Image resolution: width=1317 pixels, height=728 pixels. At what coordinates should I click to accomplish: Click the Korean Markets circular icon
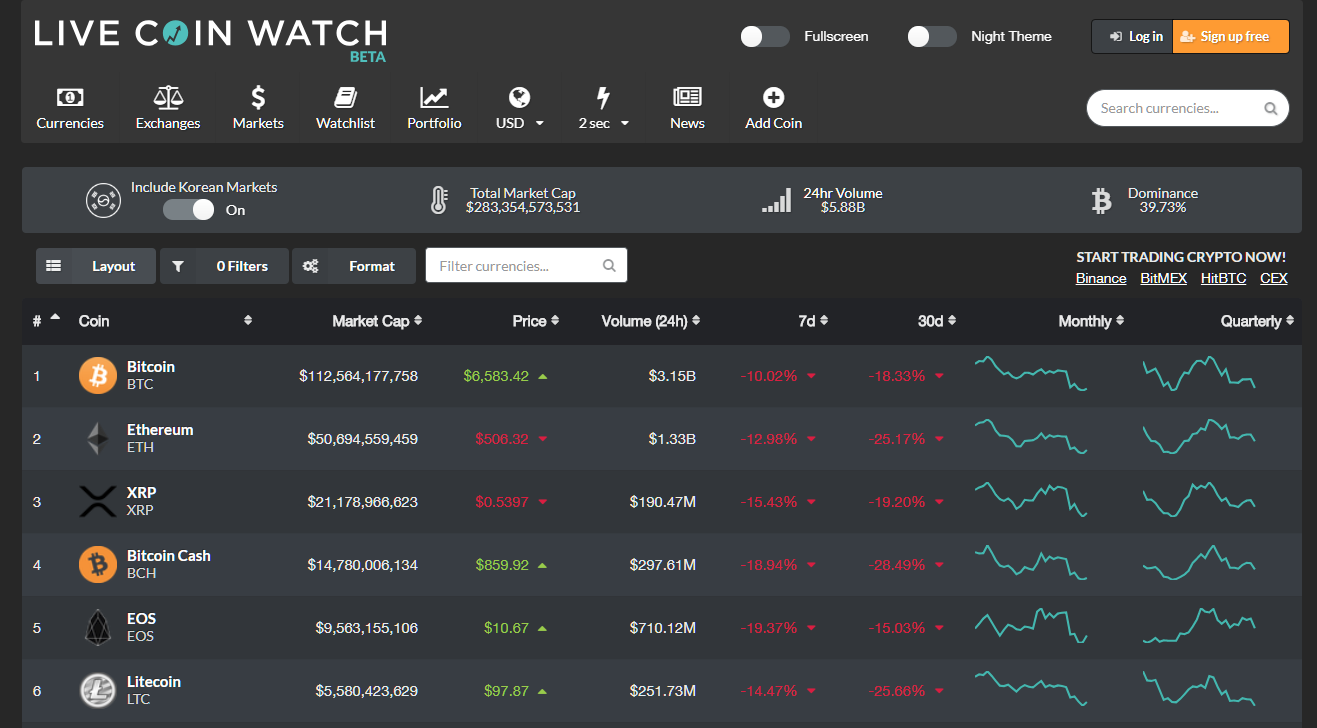coord(103,200)
